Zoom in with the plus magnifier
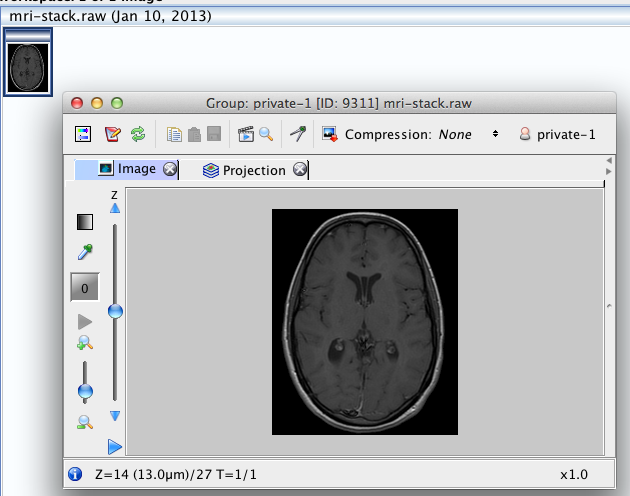630x496 pixels. (x=85, y=343)
